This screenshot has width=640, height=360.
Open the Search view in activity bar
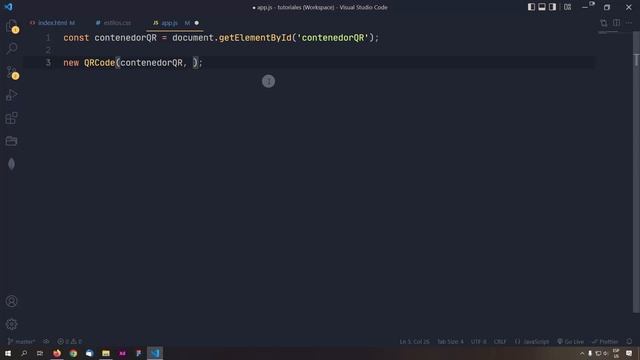click(x=12, y=48)
